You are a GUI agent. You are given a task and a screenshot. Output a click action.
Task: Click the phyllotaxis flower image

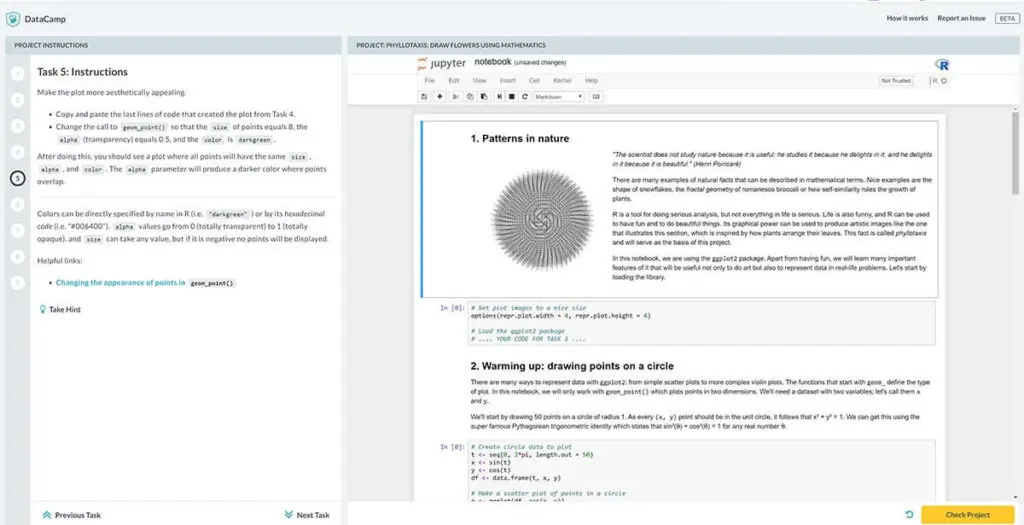pyautogui.click(x=541, y=219)
